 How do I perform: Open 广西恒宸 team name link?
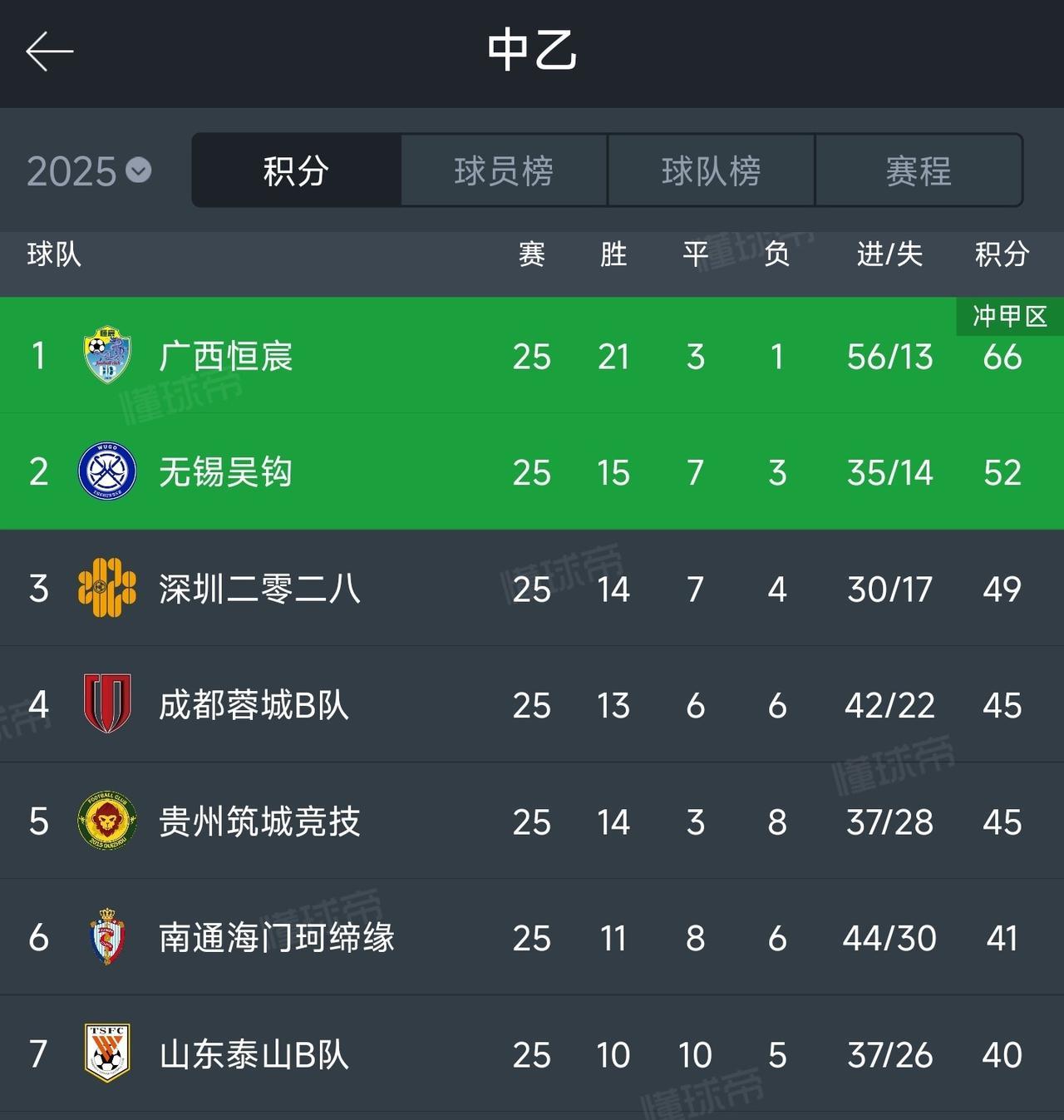(x=226, y=356)
